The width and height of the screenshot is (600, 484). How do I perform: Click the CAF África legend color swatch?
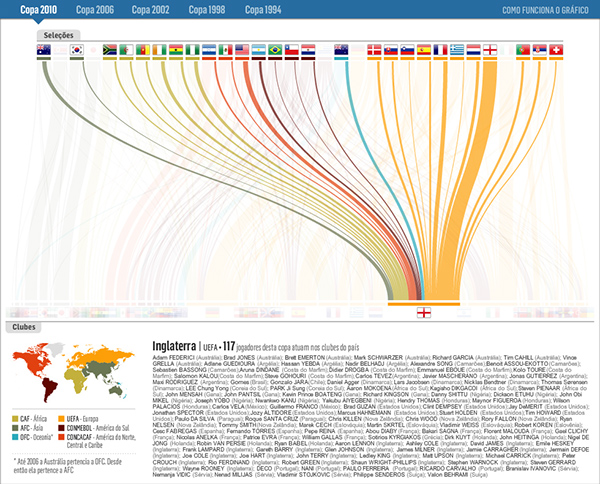[15, 419]
